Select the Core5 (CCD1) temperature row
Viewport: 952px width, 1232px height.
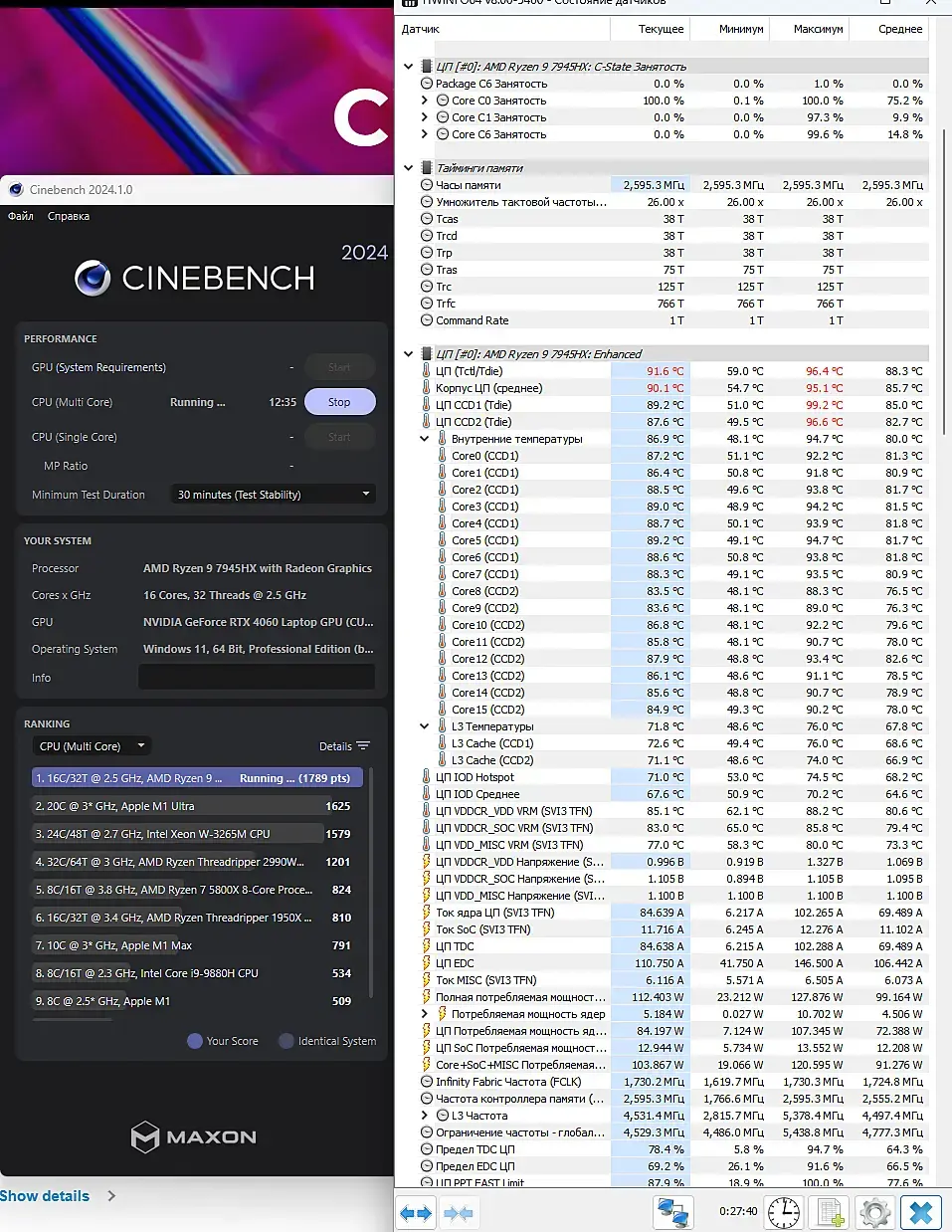coord(664,540)
